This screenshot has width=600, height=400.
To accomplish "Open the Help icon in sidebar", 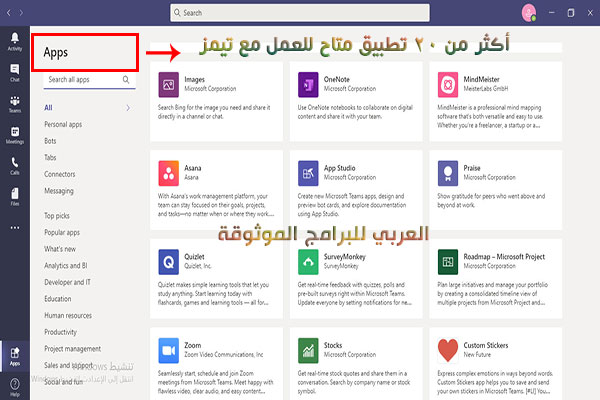I will point(15,387).
